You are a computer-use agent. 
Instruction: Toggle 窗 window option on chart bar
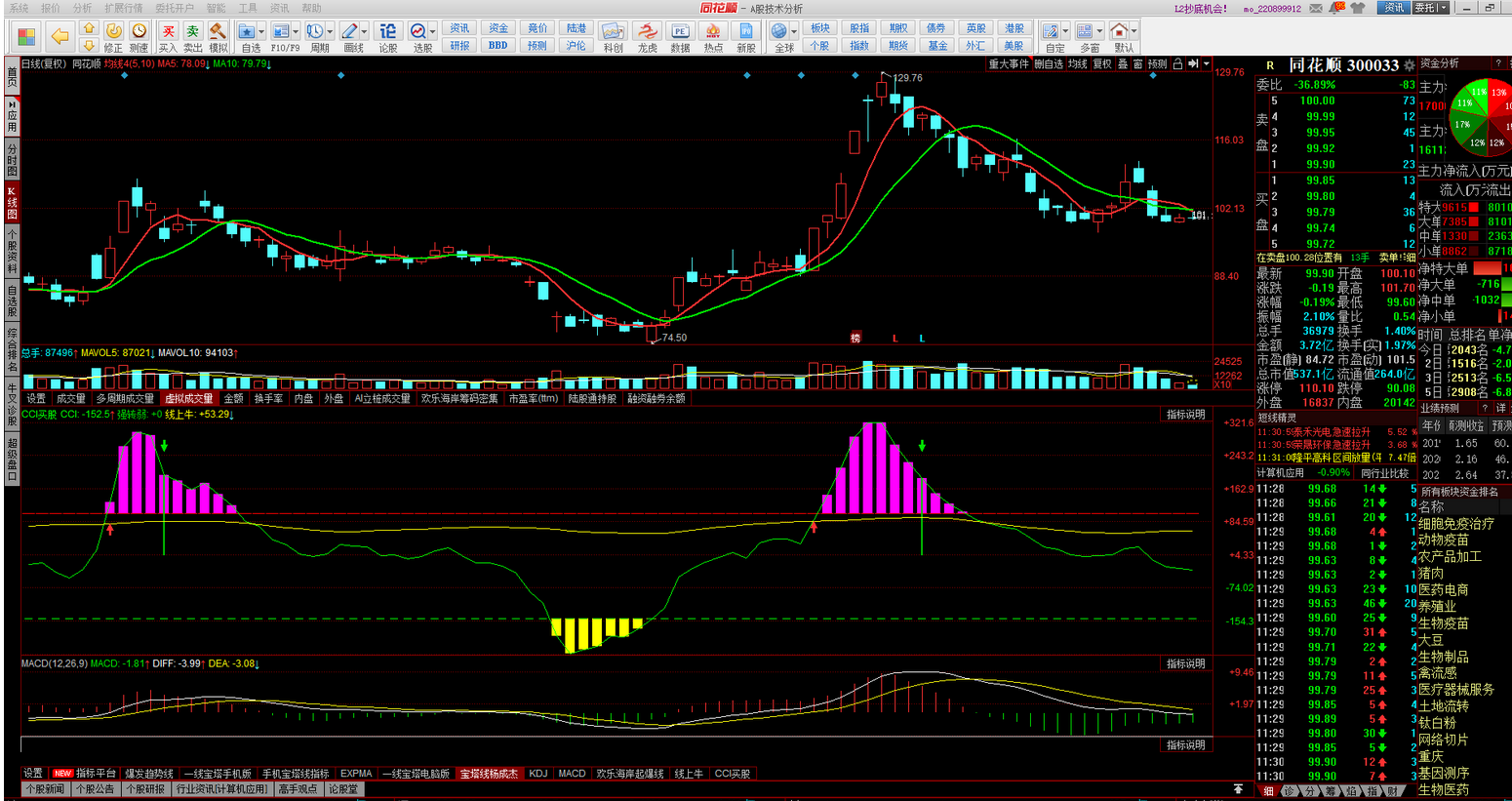1137,63
